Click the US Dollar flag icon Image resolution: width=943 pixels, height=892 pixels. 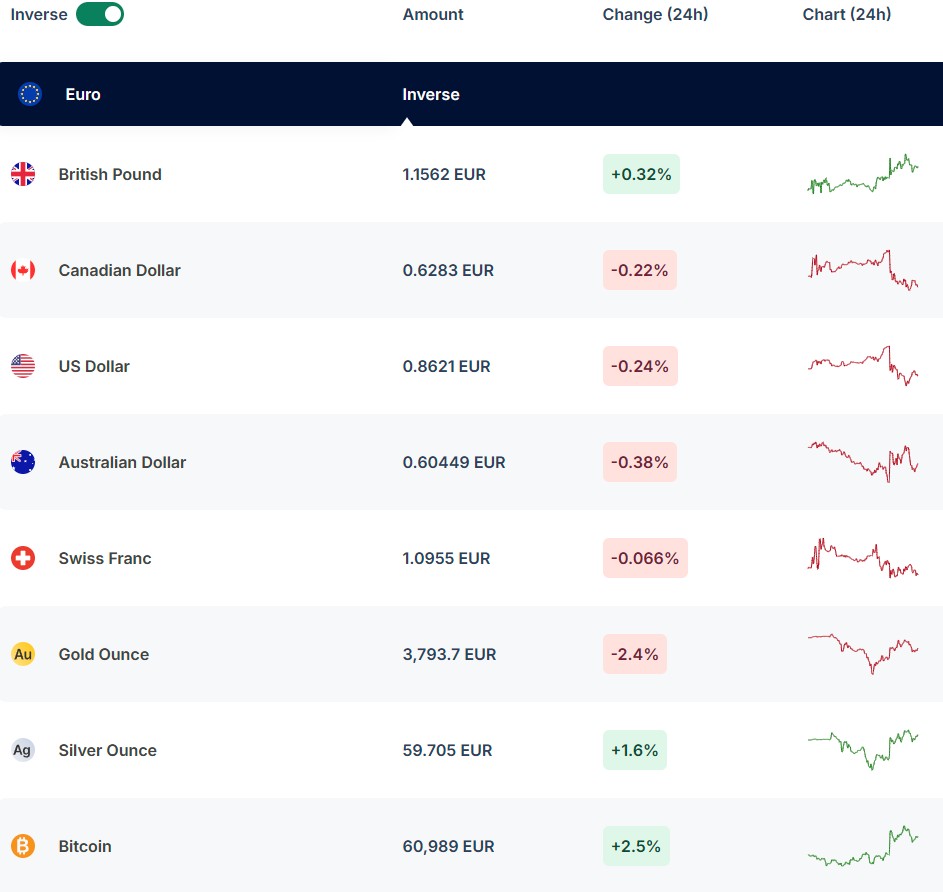pos(23,366)
